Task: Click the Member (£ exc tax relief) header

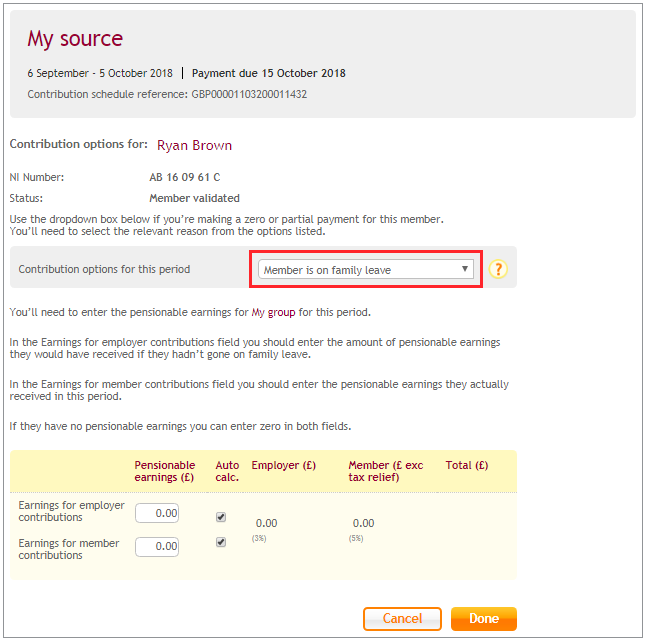Action: point(386,471)
